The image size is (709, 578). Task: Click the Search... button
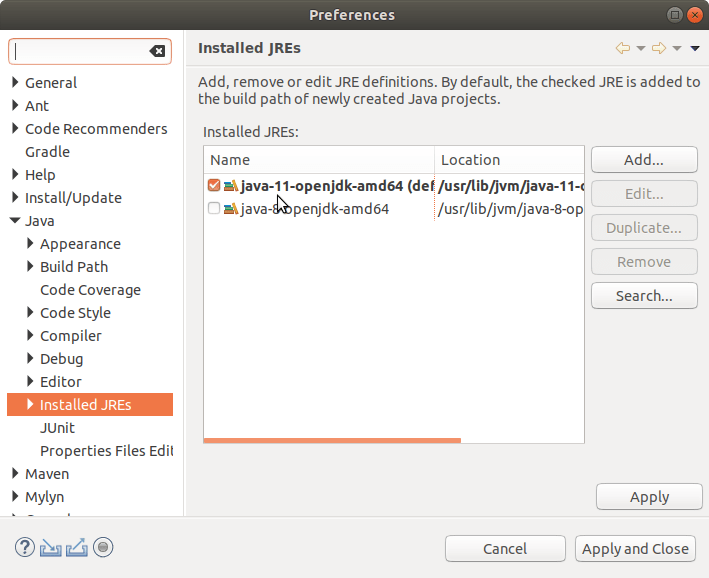(644, 296)
